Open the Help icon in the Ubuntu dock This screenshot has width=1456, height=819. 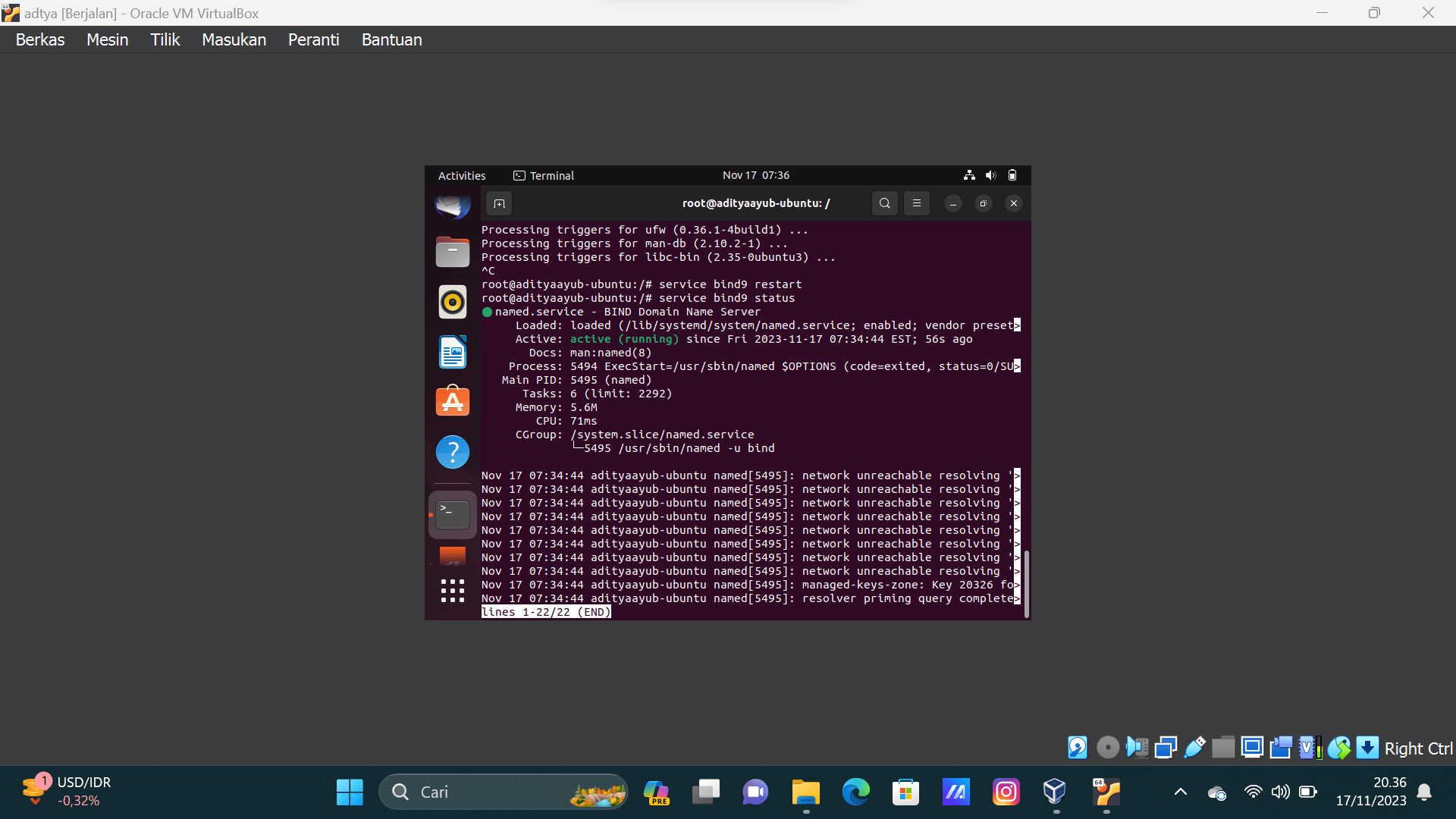(453, 452)
